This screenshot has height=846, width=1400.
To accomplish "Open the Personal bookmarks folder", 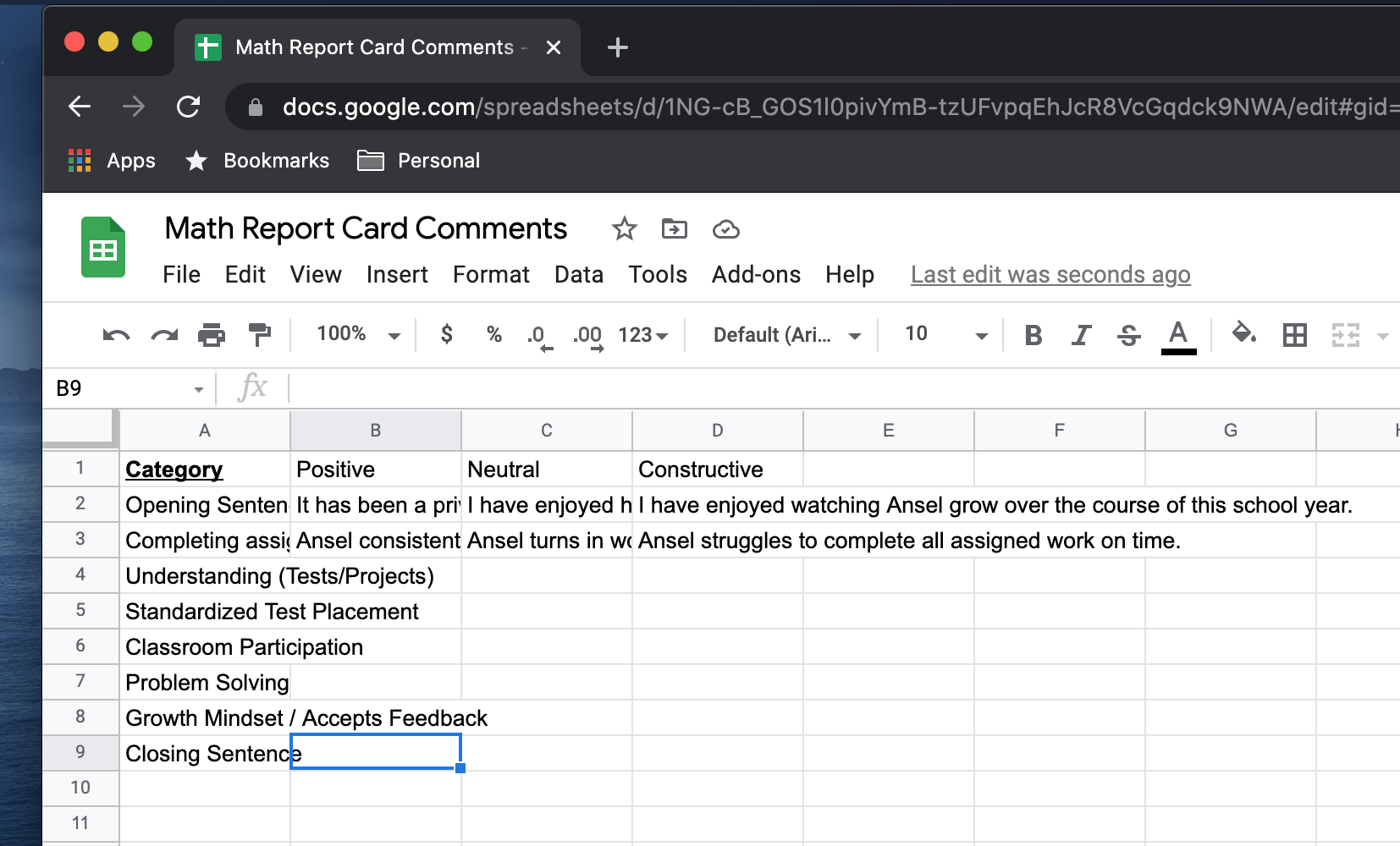I will (x=418, y=160).
